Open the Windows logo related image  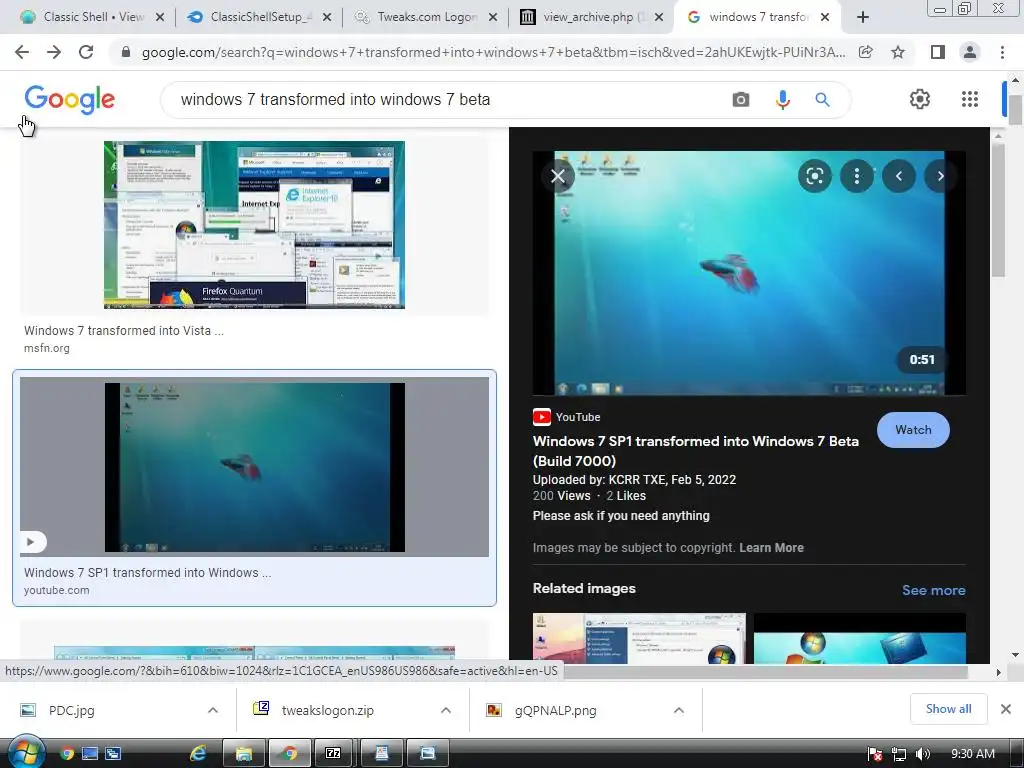859,638
